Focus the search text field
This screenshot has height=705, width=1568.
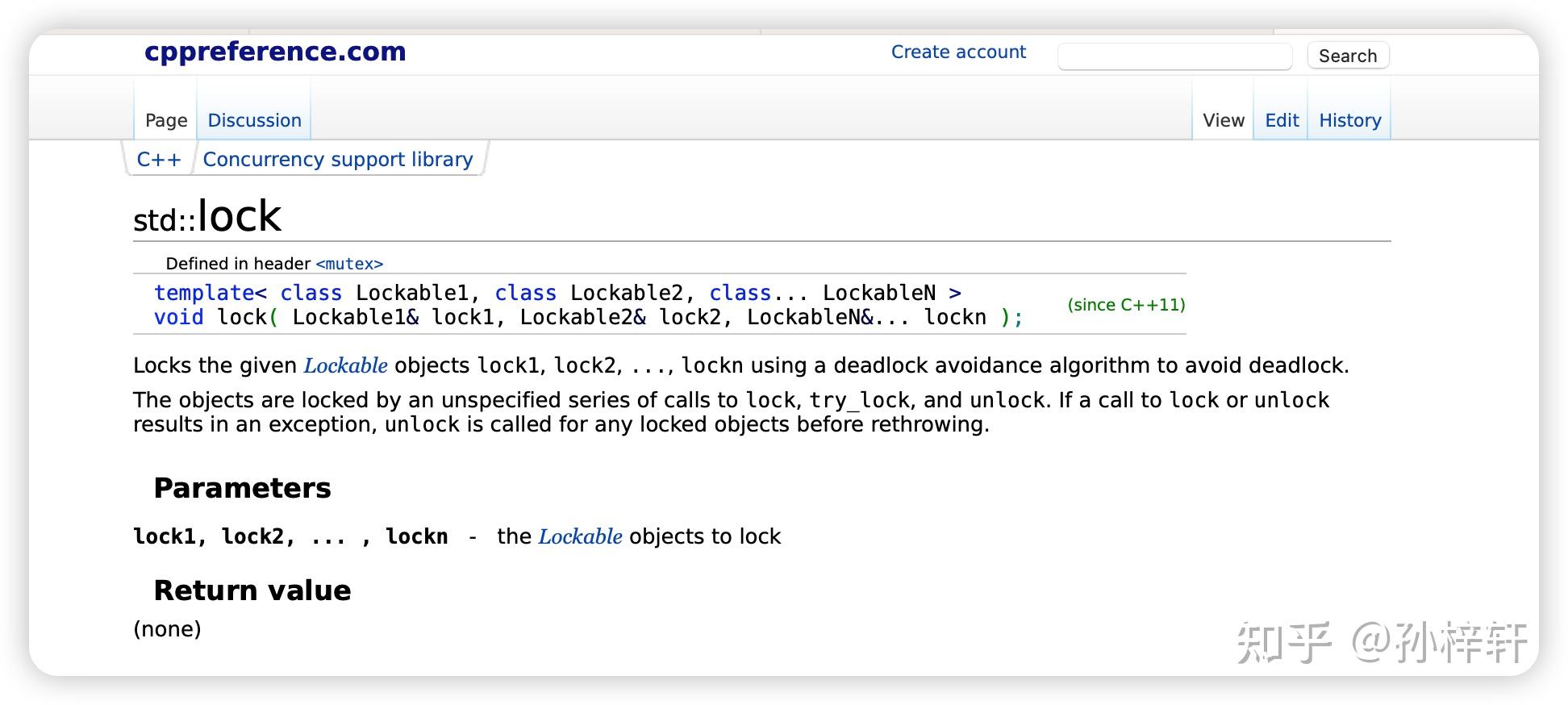tap(1174, 56)
